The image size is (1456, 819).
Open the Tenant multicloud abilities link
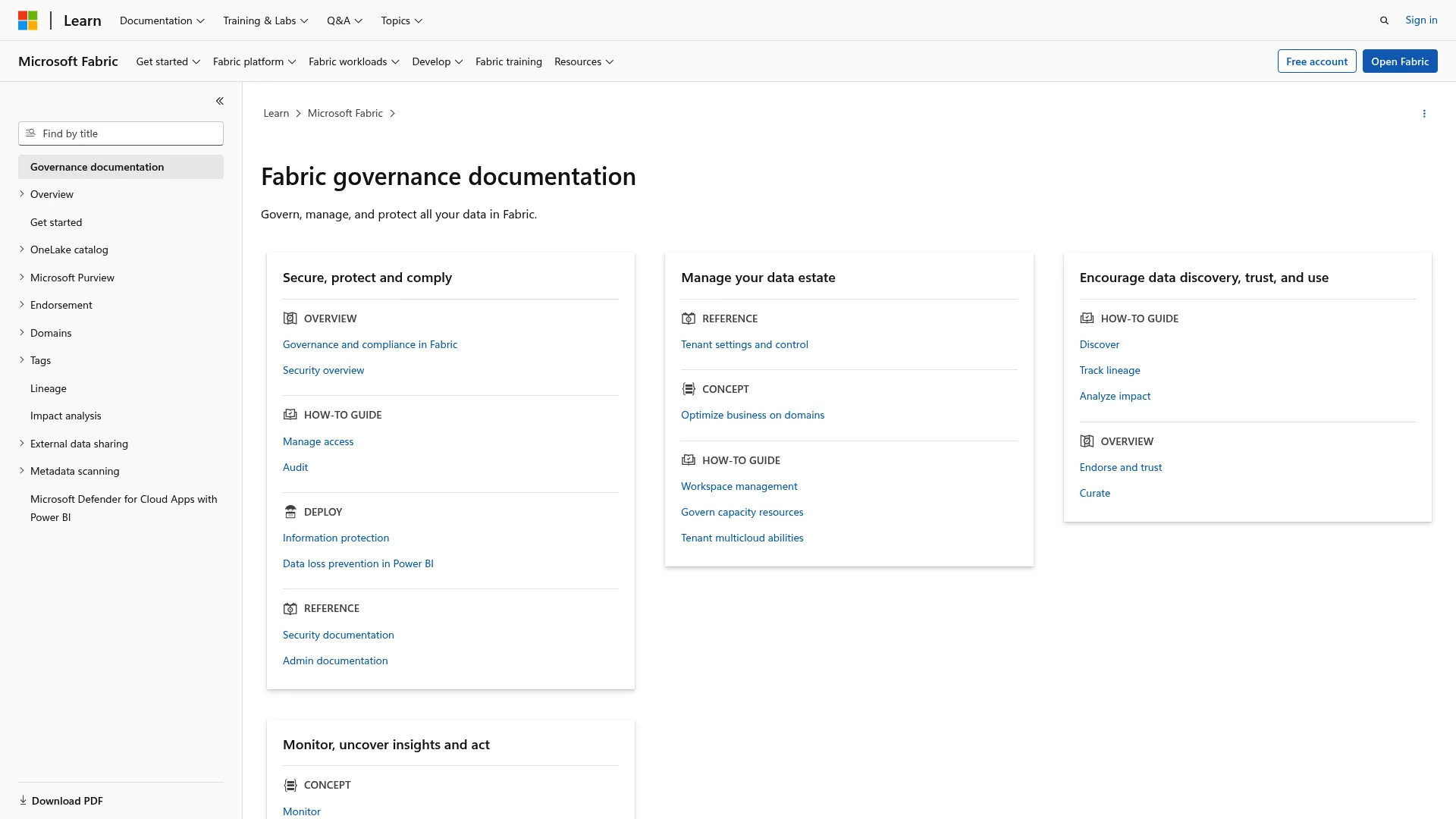coord(742,538)
